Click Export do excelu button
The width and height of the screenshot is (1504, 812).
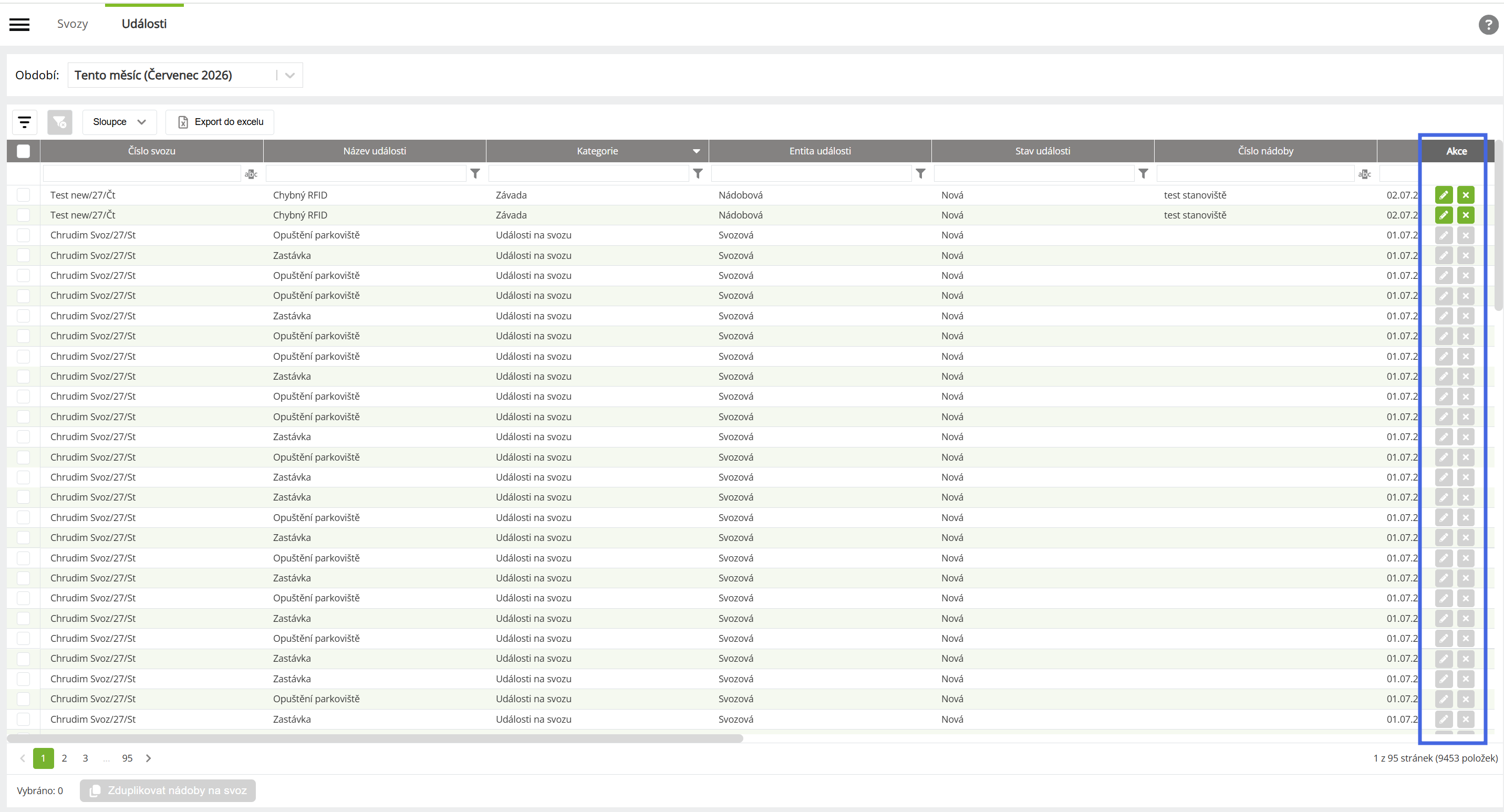click(220, 122)
